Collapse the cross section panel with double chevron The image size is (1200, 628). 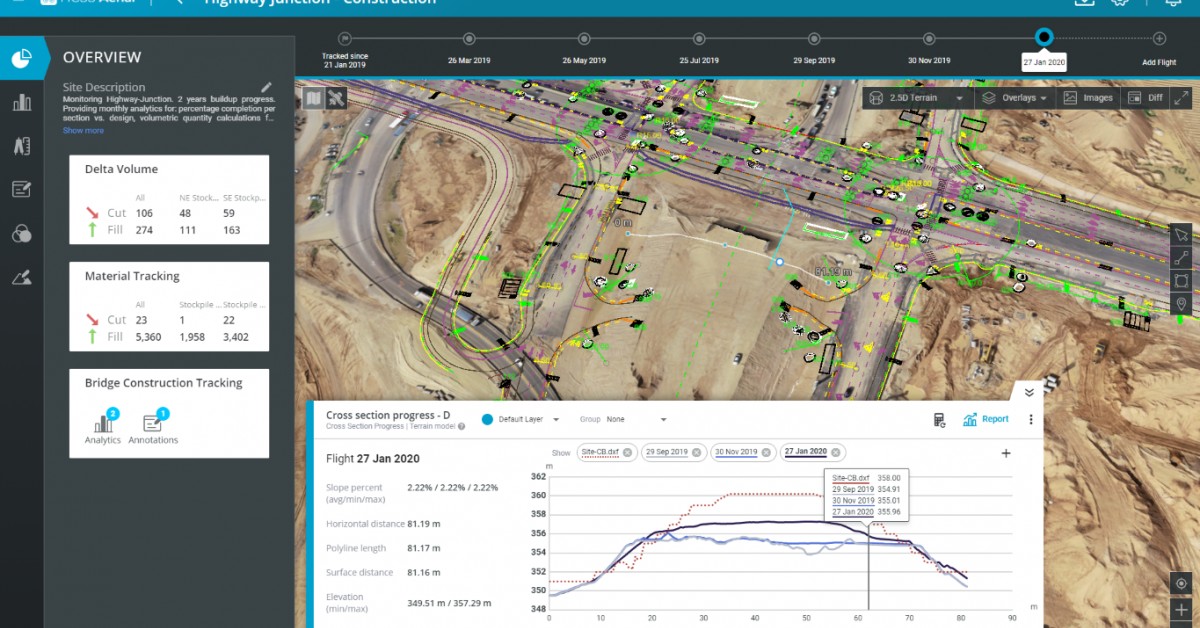coord(1029,392)
